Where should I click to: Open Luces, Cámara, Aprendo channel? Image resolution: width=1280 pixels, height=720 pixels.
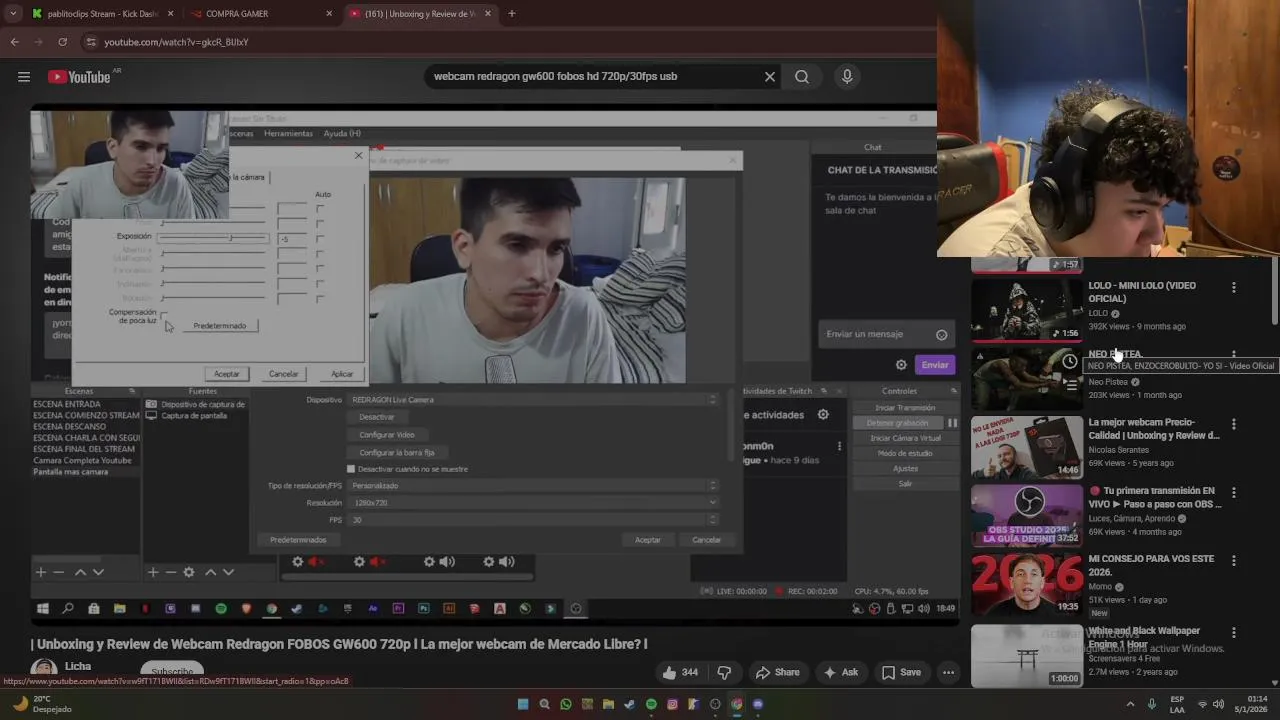(1132, 519)
